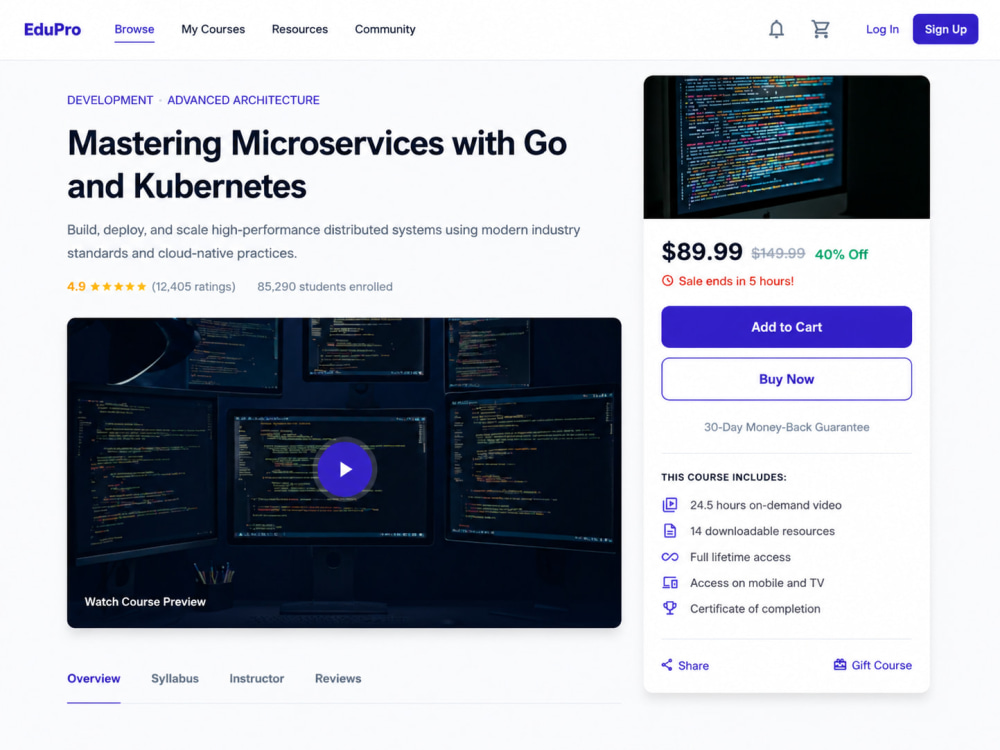Click the gift box icon
Image resolution: width=1000 pixels, height=750 pixels.
click(840, 665)
